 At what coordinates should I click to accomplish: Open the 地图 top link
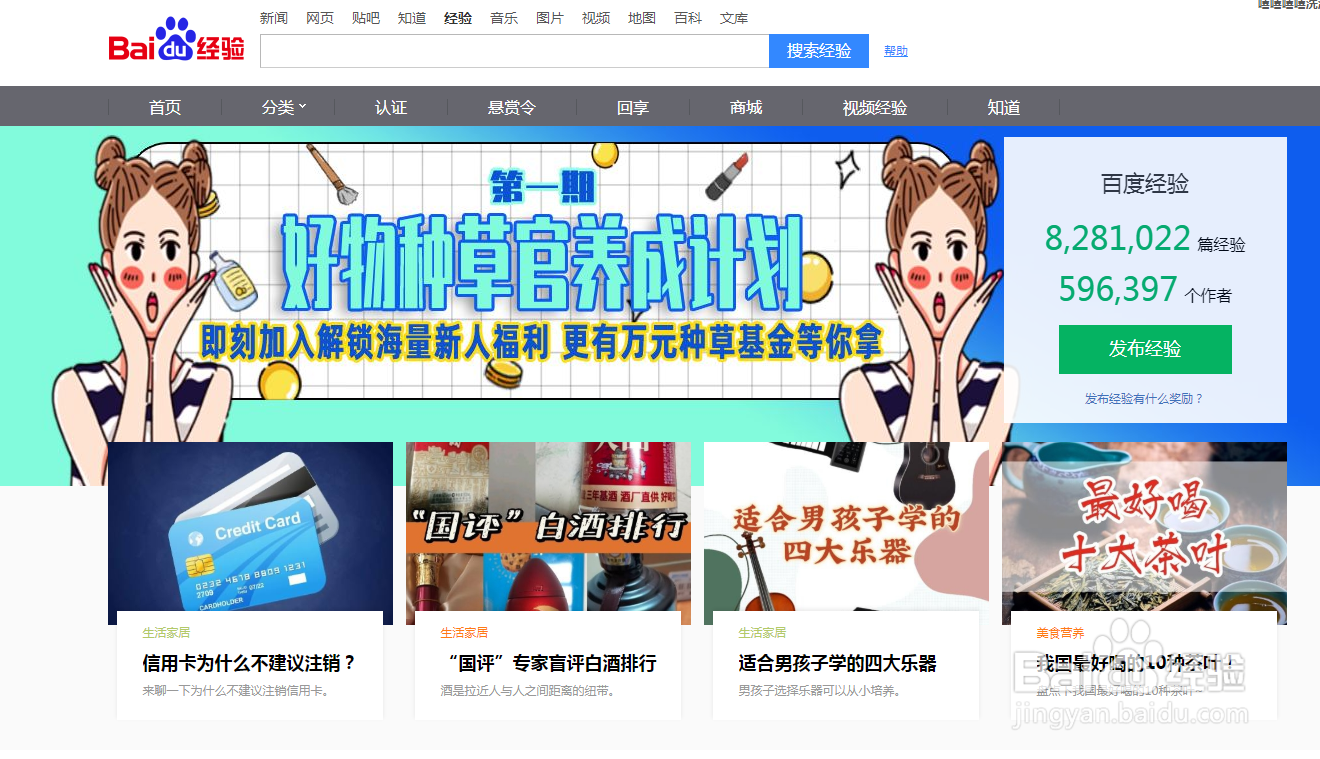tap(642, 18)
